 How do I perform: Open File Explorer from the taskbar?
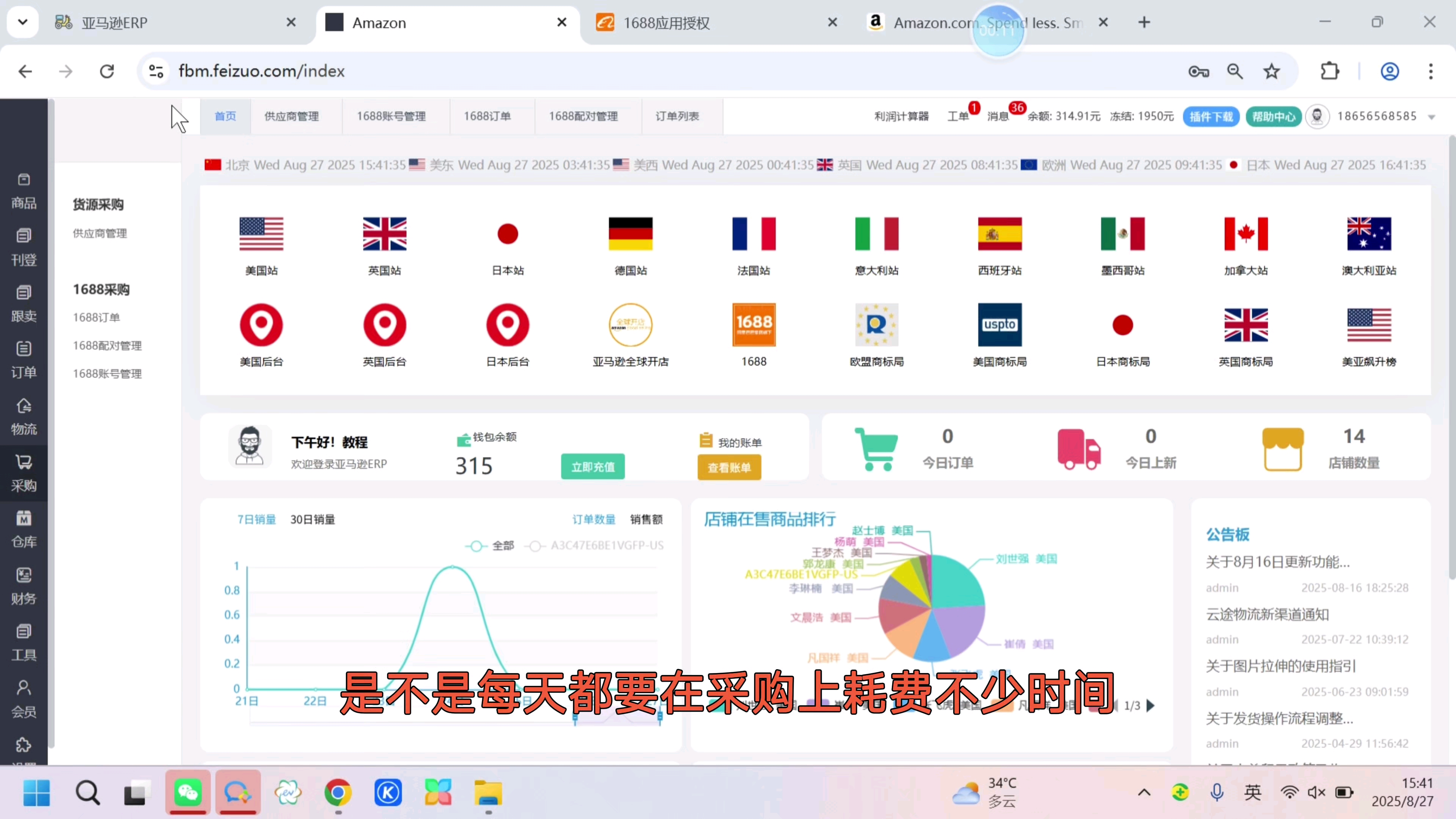[x=488, y=792]
